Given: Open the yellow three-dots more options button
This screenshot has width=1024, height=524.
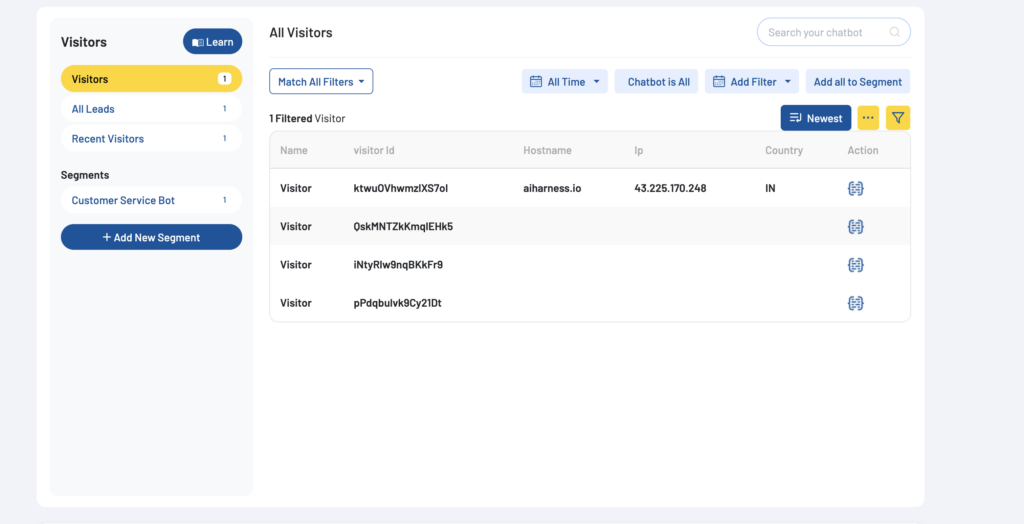Looking at the screenshot, I should pos(868,118).
